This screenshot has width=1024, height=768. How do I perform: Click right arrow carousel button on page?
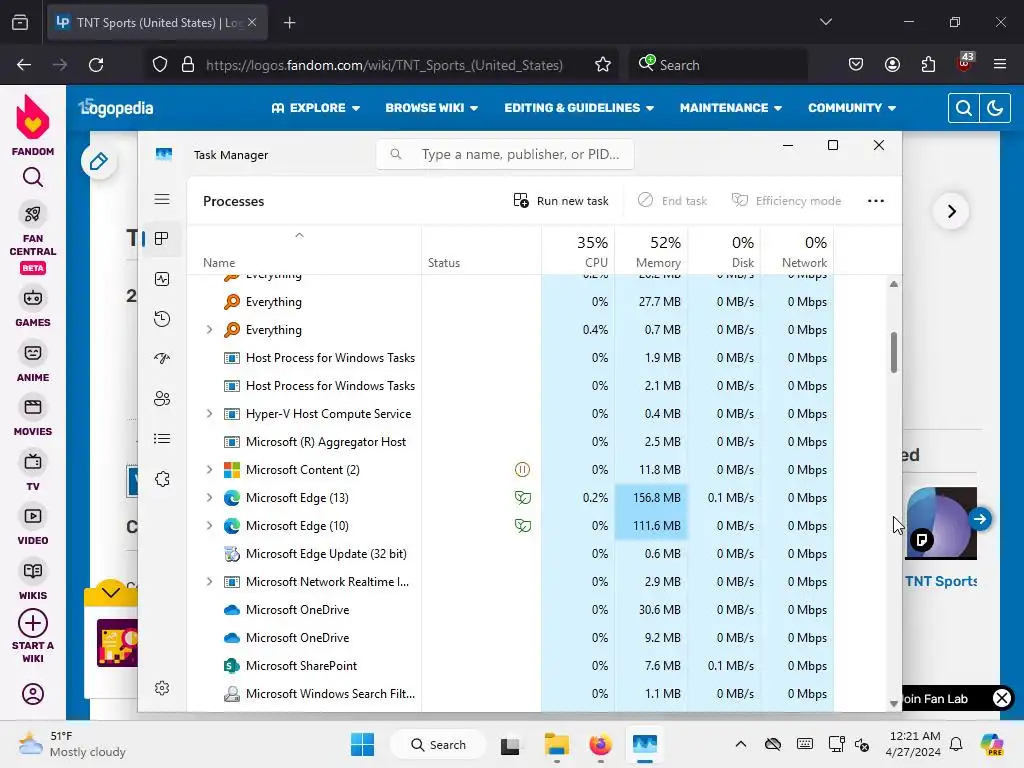952,211
